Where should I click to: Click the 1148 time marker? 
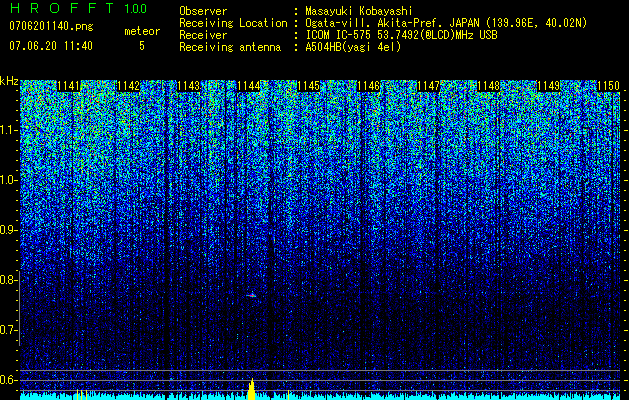pos(489,86)
